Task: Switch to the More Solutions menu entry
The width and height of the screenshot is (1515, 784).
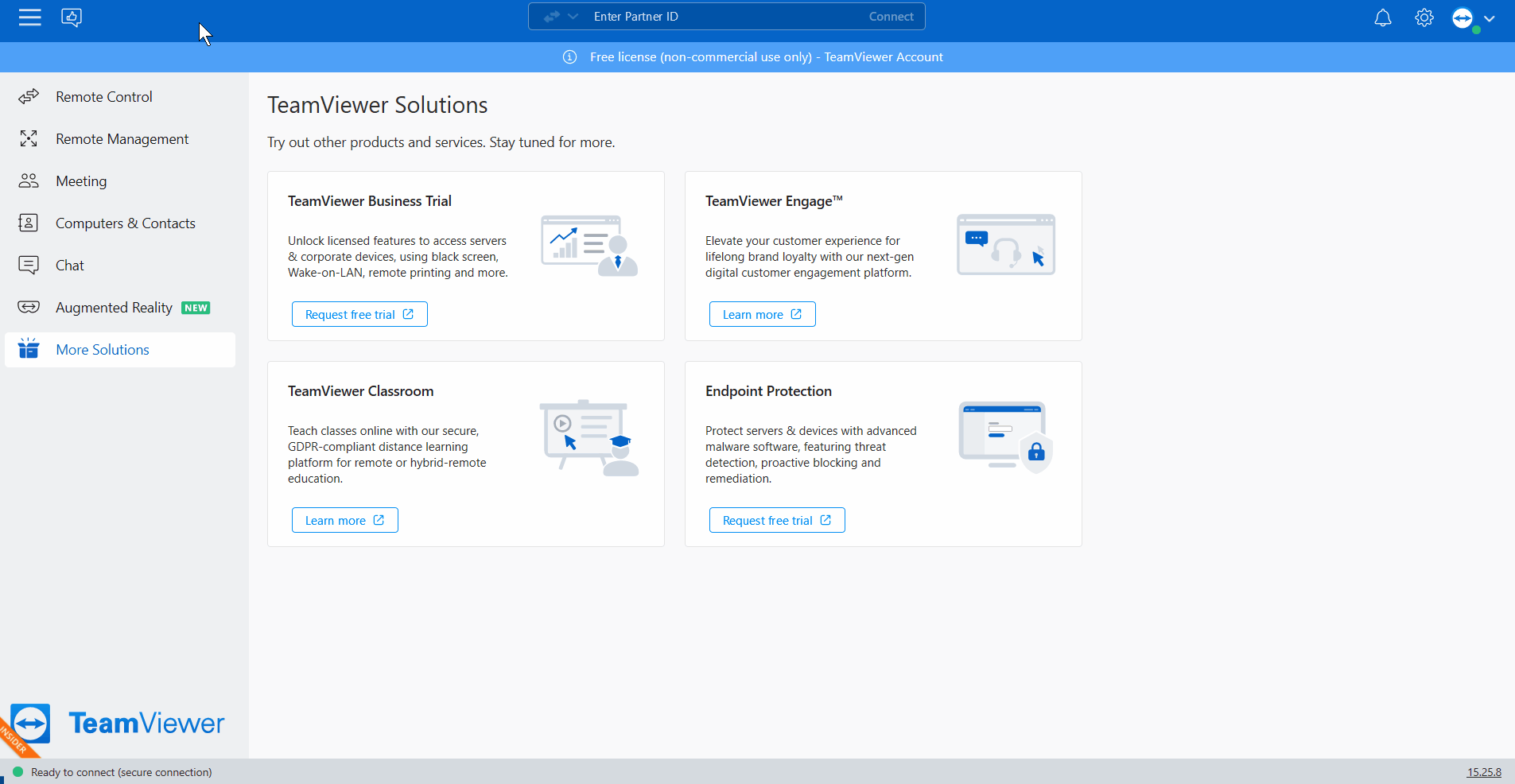Action: click(102, 349)
